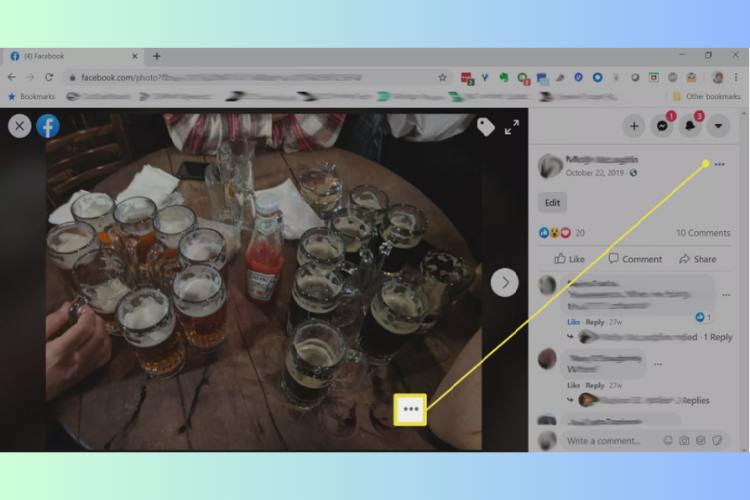Add a GIF to the comment
The height and width of the screenshot is (500, 750).
pyautogui.click(x=700, y=441)
